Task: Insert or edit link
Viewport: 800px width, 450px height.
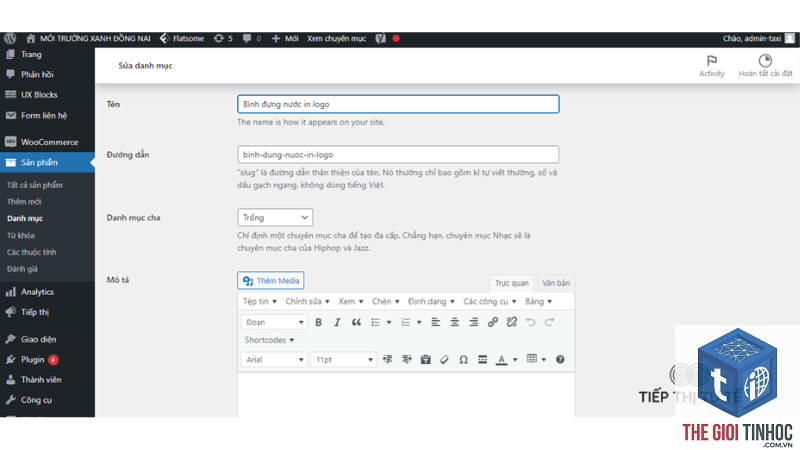Action: click(x=493, y=322)
